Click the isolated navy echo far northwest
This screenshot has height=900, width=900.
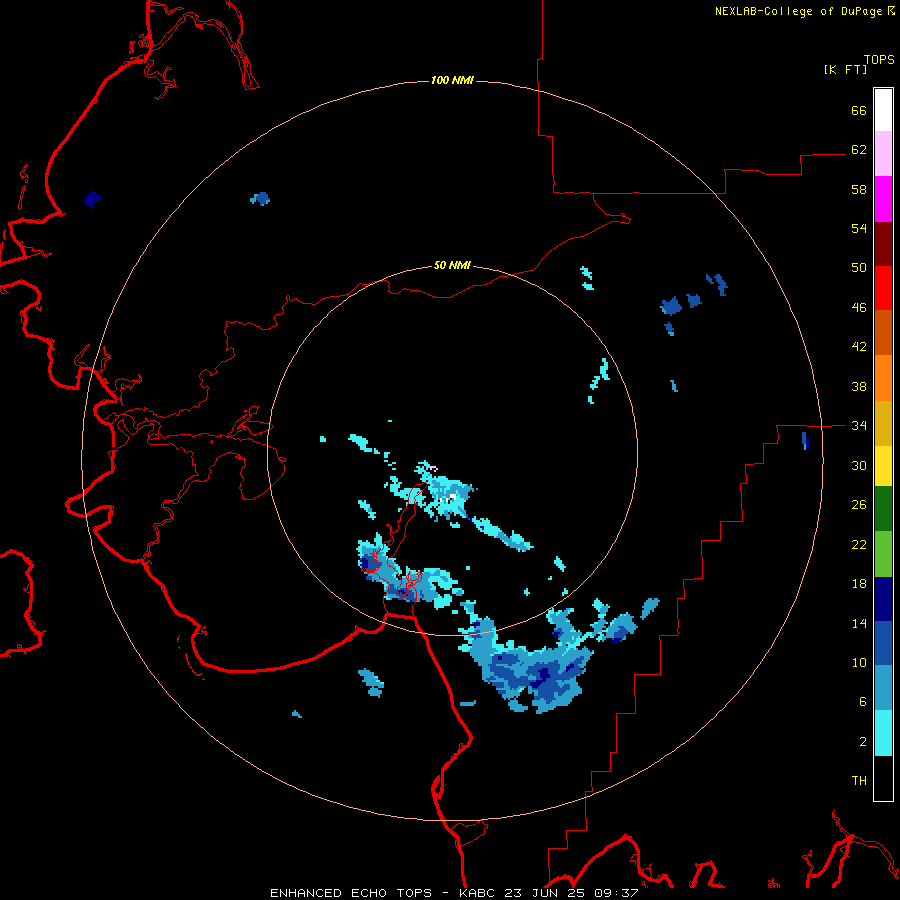pyautogui.click(x=92, y=200)
